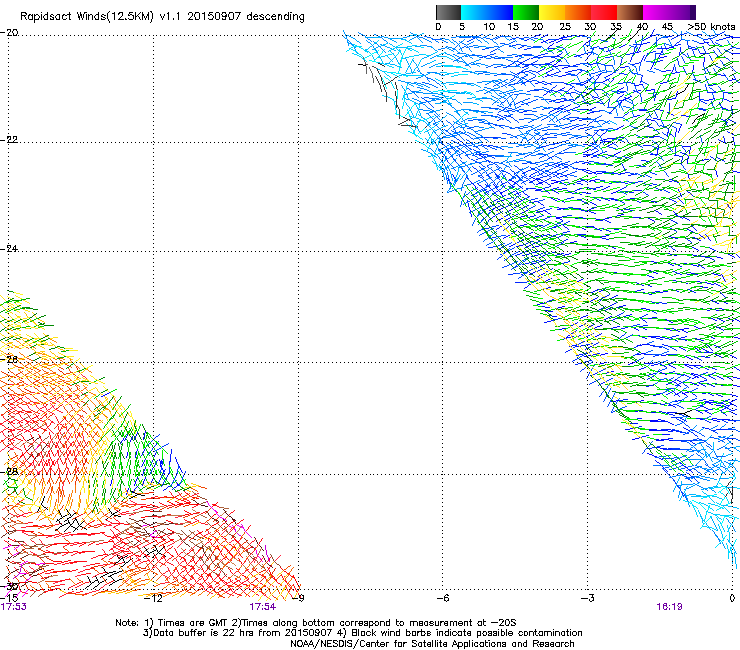Click the cyan 5–10 knots legend swatch

pos(474,12)
